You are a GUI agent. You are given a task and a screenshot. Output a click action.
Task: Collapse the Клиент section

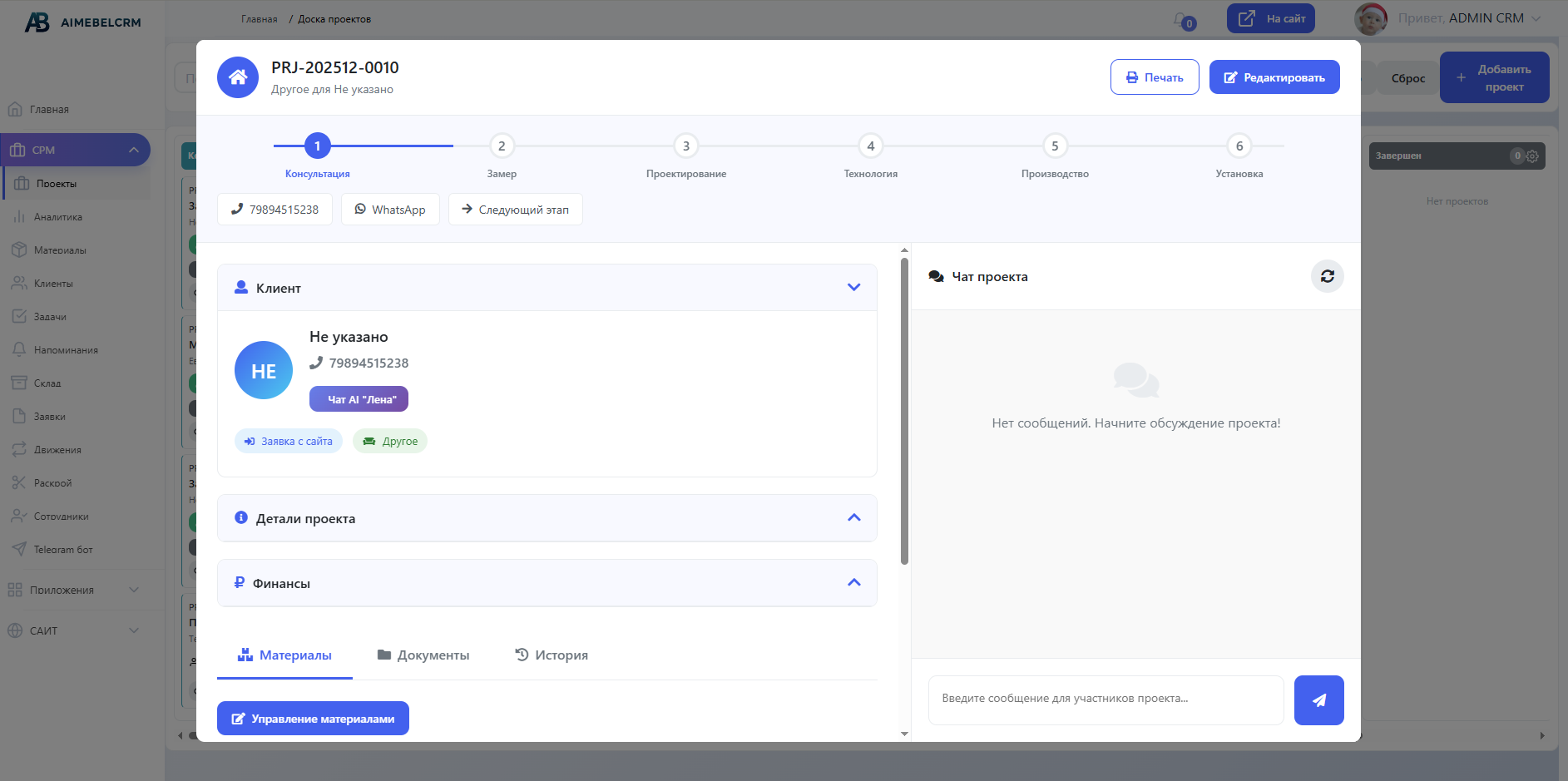(x=853, y=288)
